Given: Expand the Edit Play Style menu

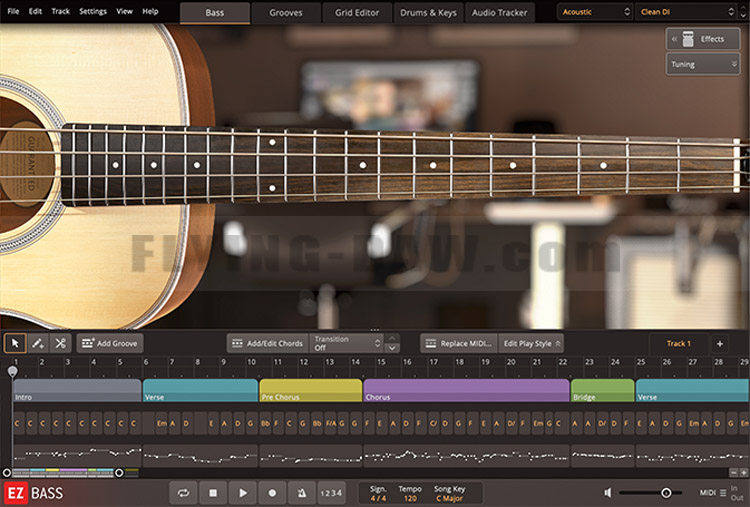Looking at the screenshot, I should 531,343.
